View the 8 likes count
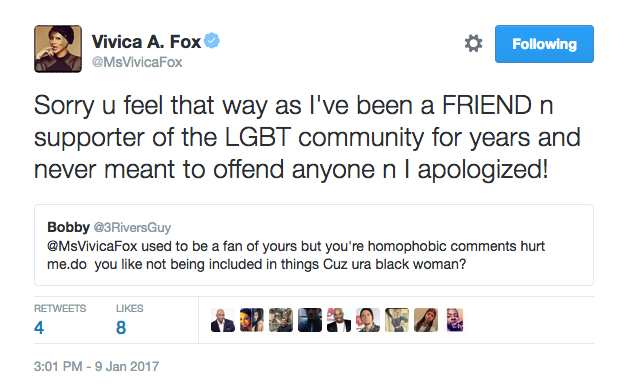626x384 pixels. tap(121, 328)
